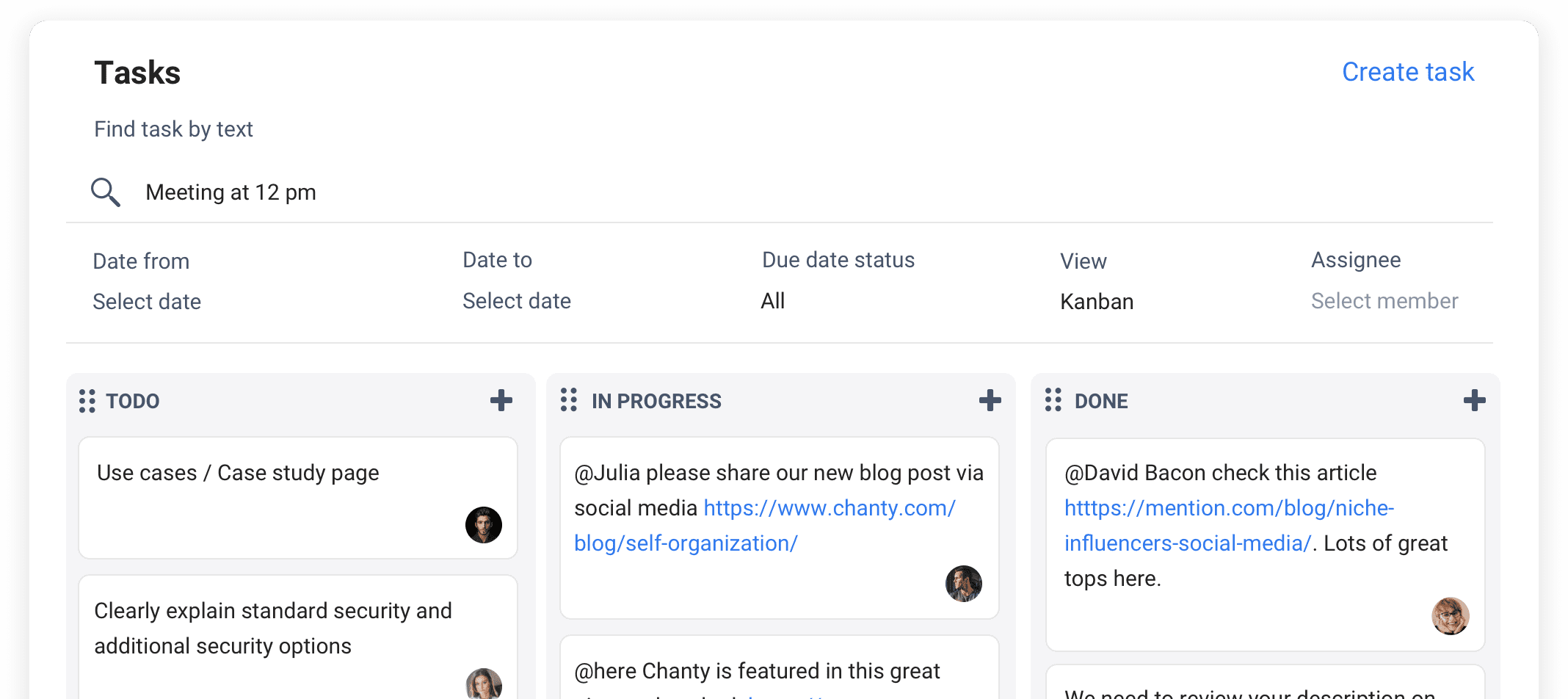This screenshot has height=699, width=1568.
Task: Click the Create task link
Action: [1408, 72]
